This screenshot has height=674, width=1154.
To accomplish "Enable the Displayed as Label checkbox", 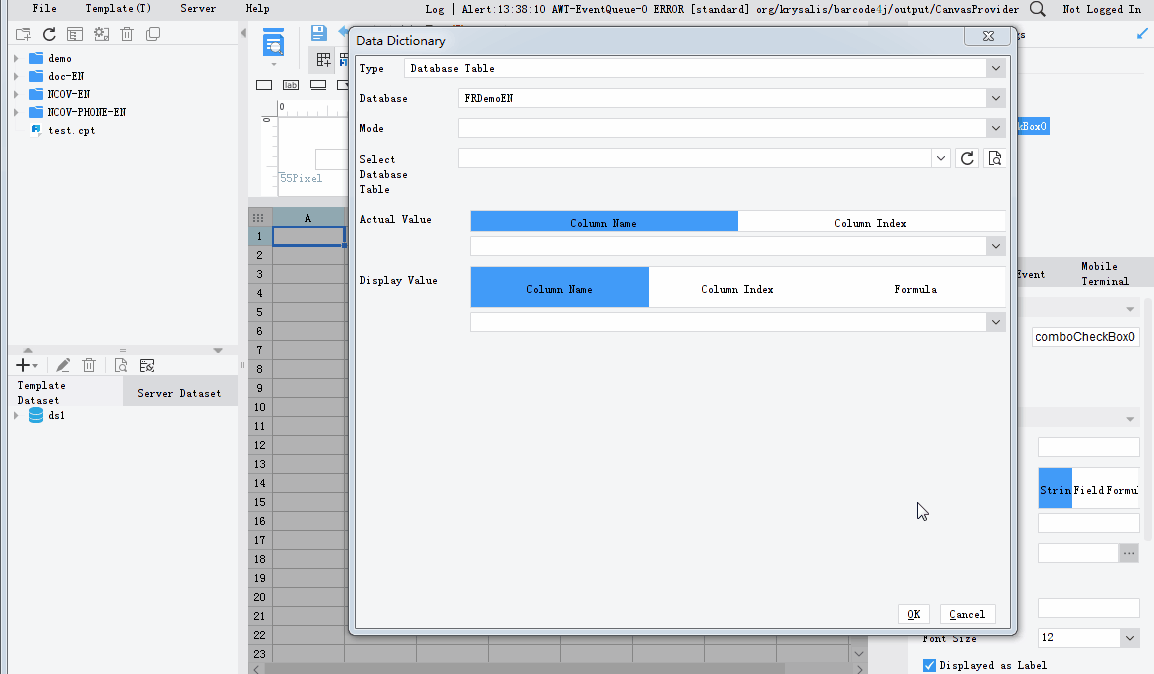I will pos(928,664).
